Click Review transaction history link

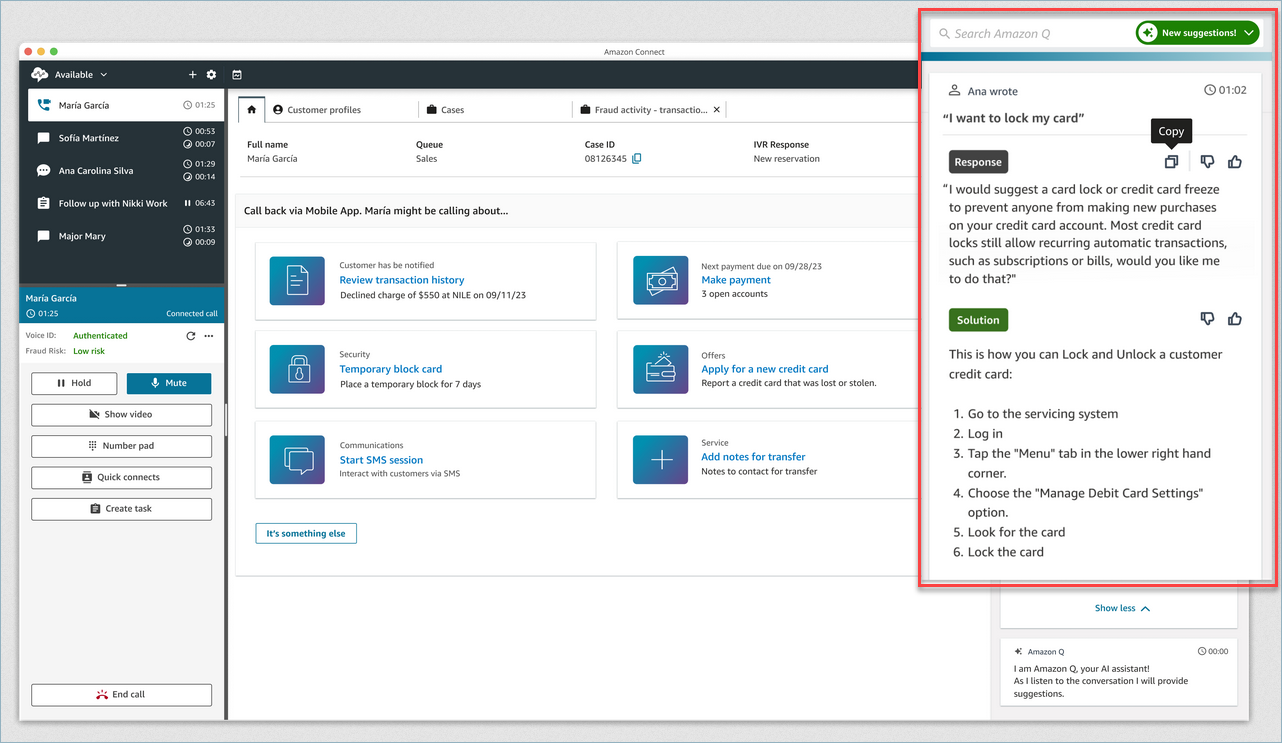(402, 280)
